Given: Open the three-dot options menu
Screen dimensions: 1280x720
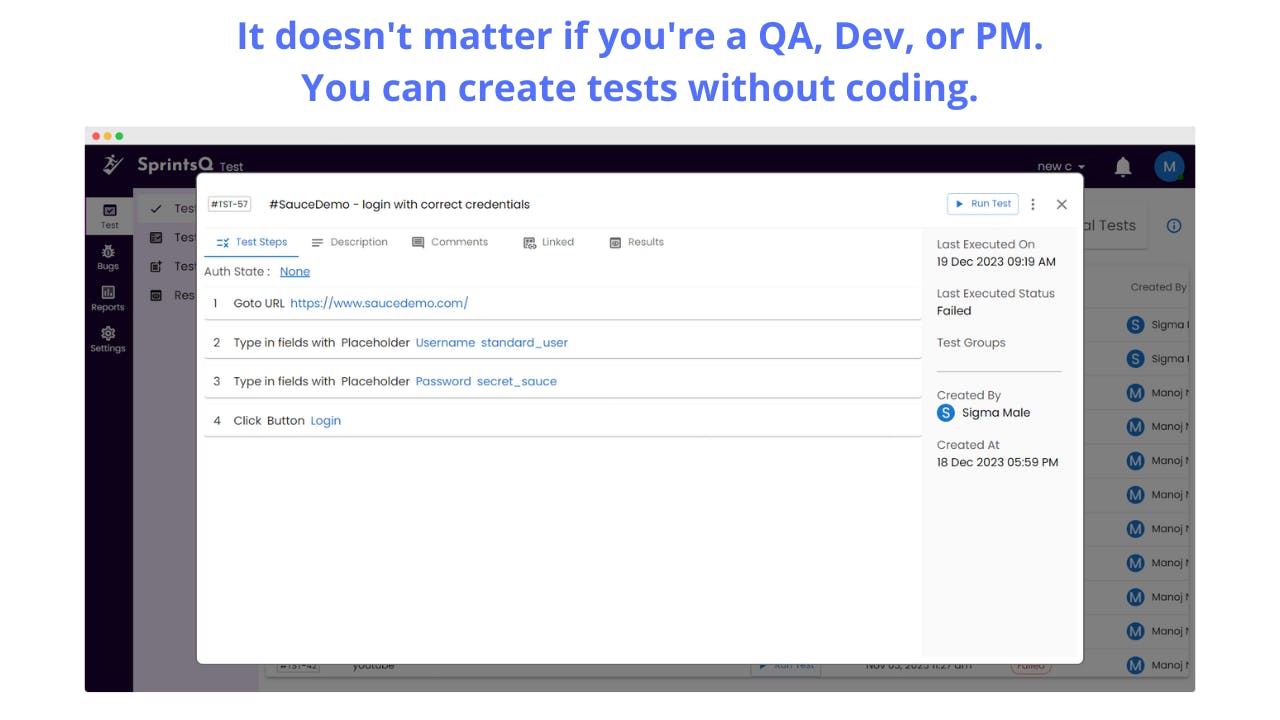Looking at the screenshot, I should pyautogui.click(x=1033, y=204).
